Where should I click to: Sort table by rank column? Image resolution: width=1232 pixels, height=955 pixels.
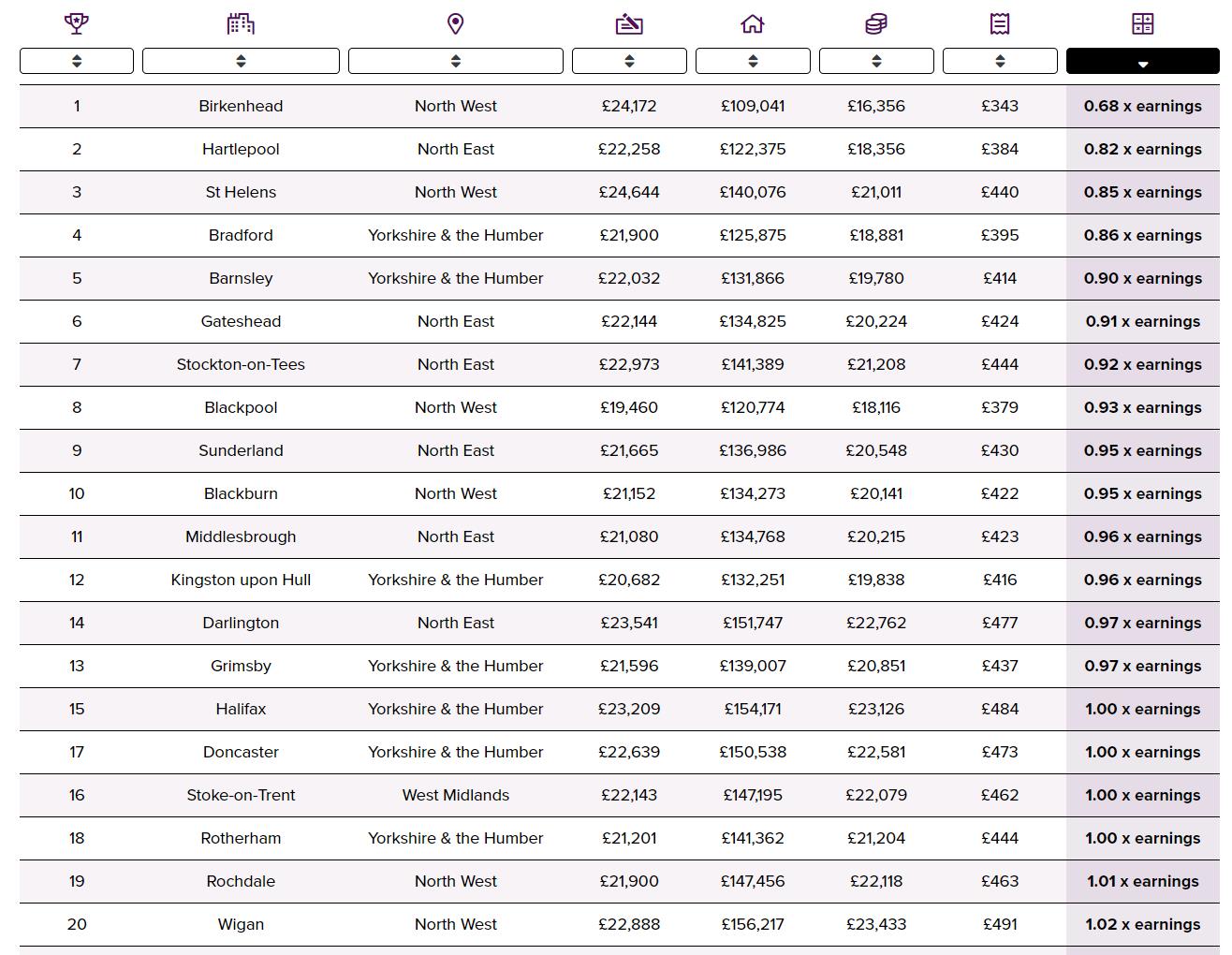(x=77, y=61)
